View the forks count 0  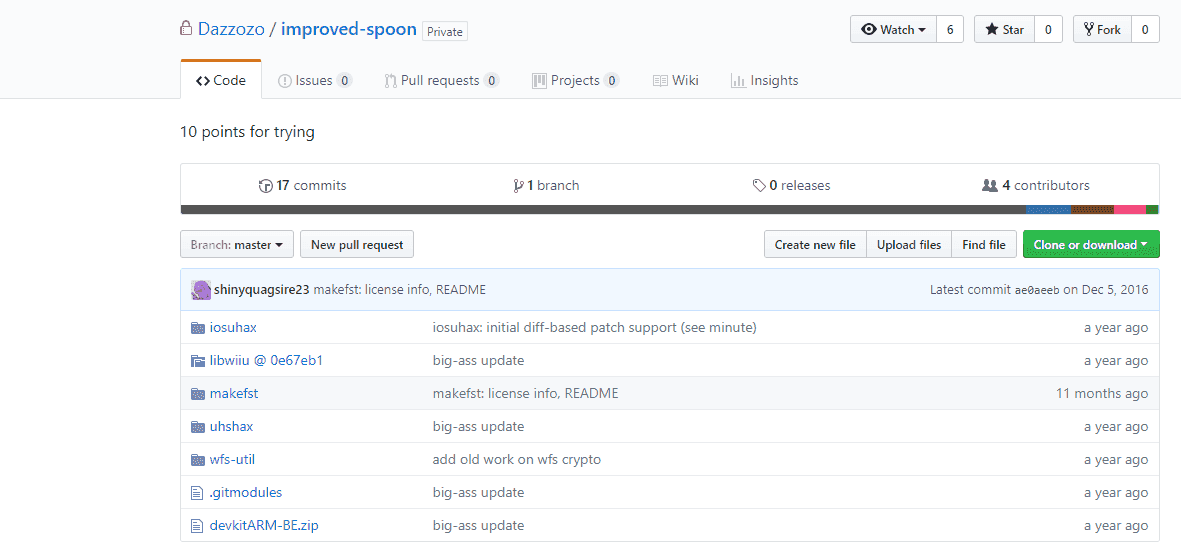click(1145, 30)
